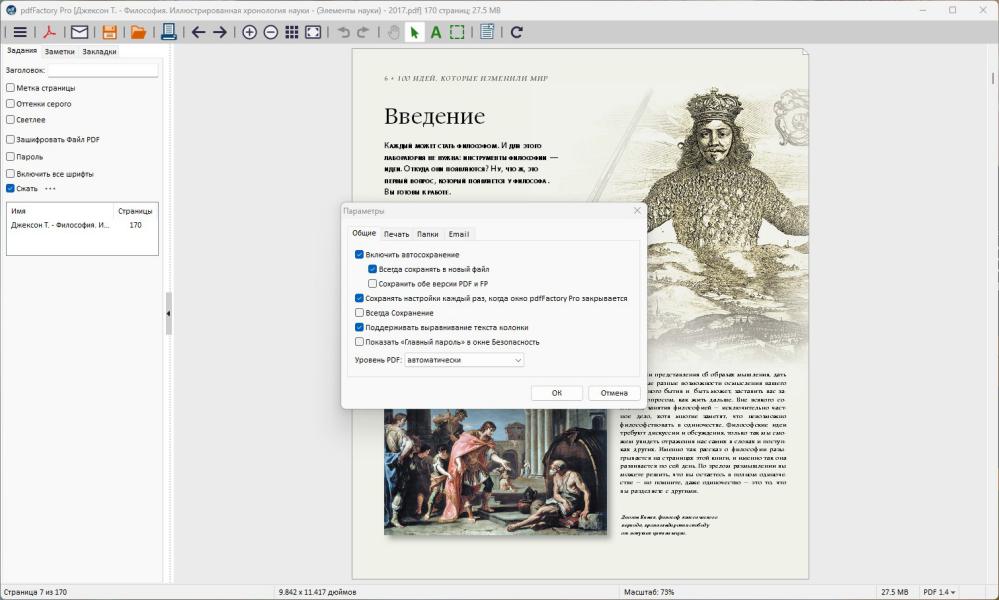Collapse the left sidebar panel handle
This screenshot has height=600, width=999.
168,313
